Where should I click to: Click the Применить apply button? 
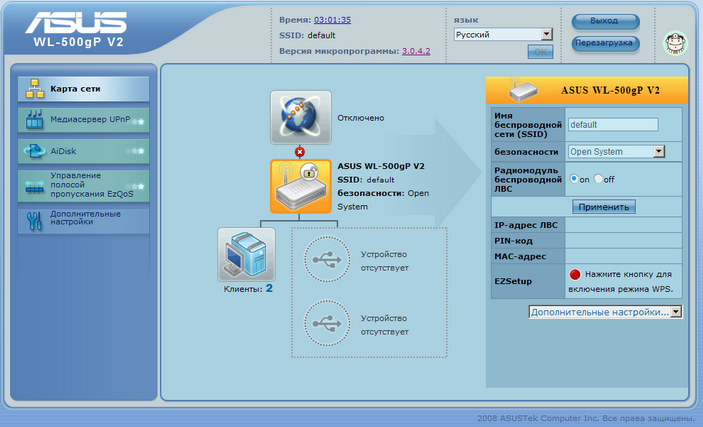(x=604, y=207)
